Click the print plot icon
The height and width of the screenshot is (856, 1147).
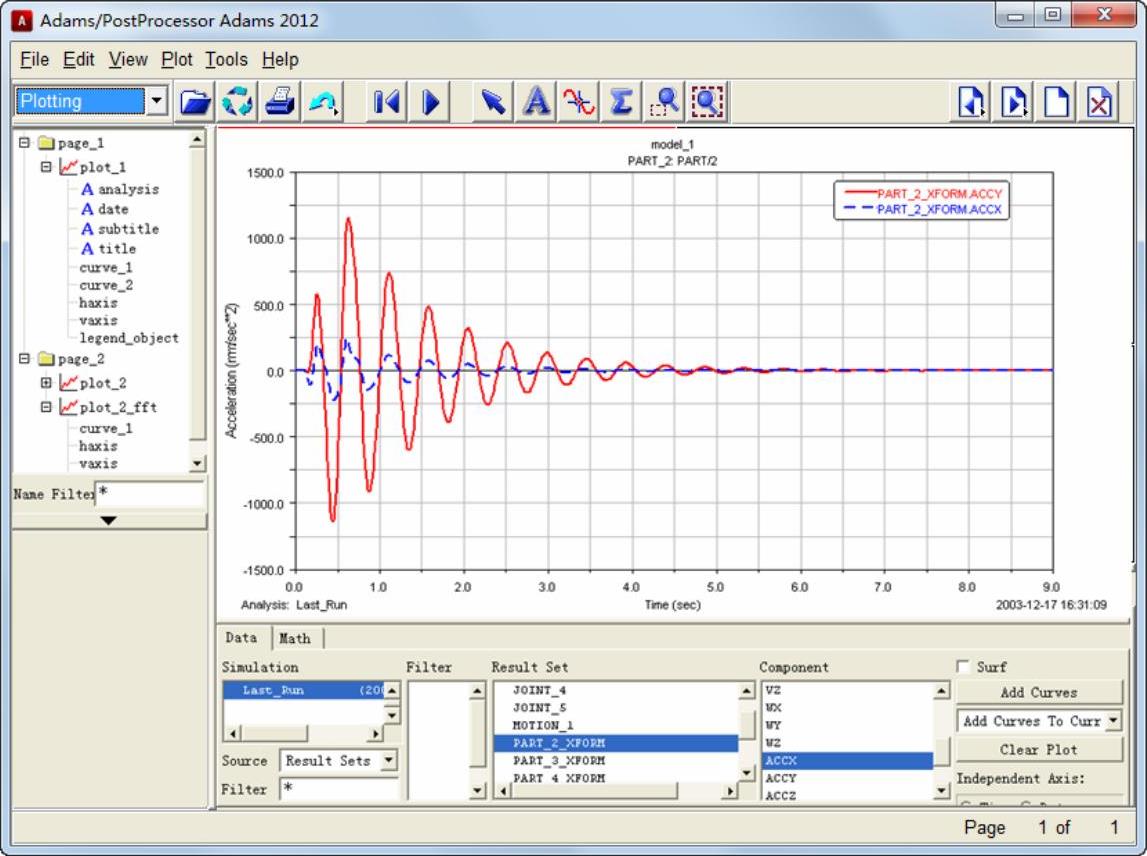click(x=280, y=101)
